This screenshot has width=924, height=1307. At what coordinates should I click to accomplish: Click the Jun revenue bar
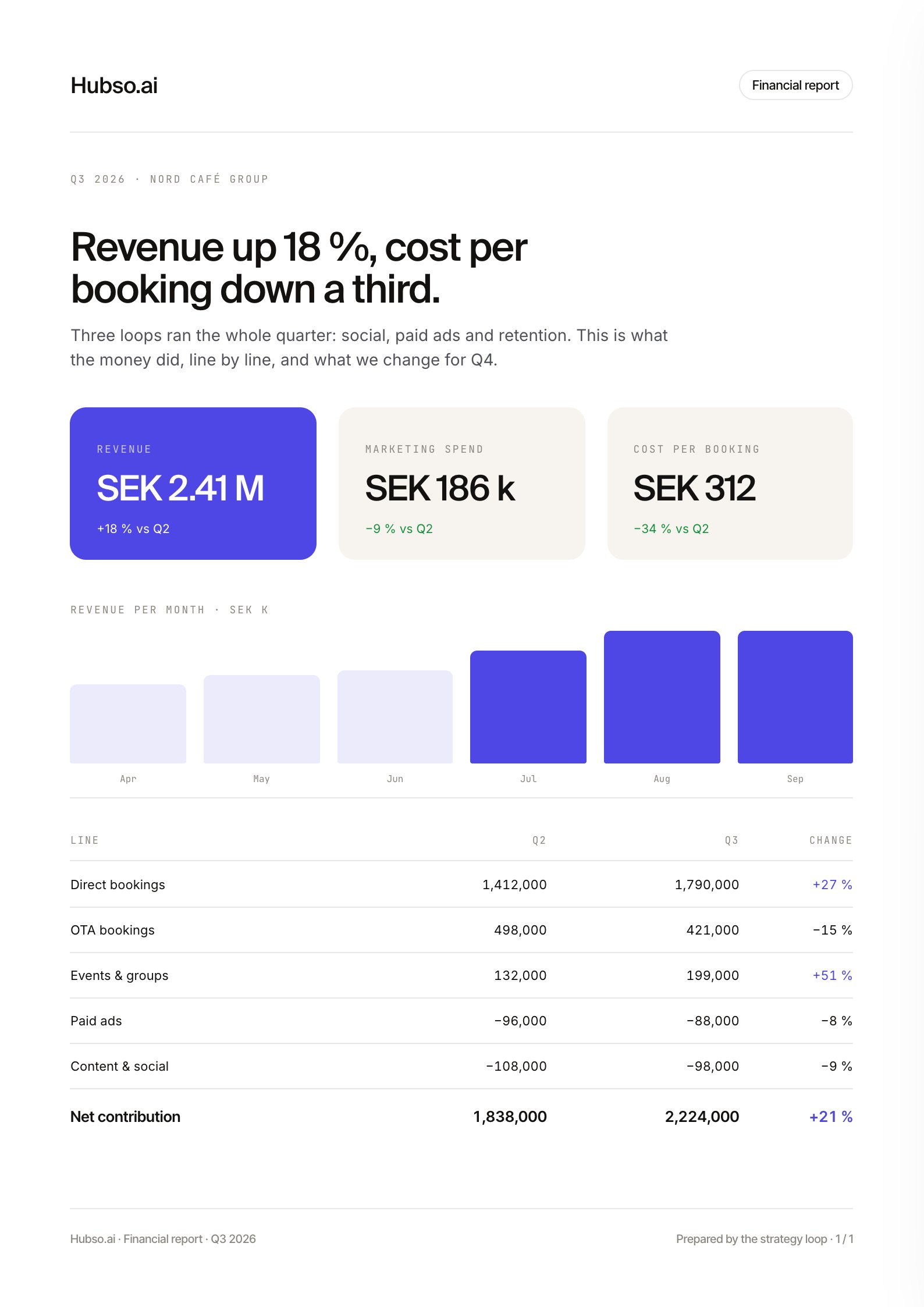click(x=395, y=717)
